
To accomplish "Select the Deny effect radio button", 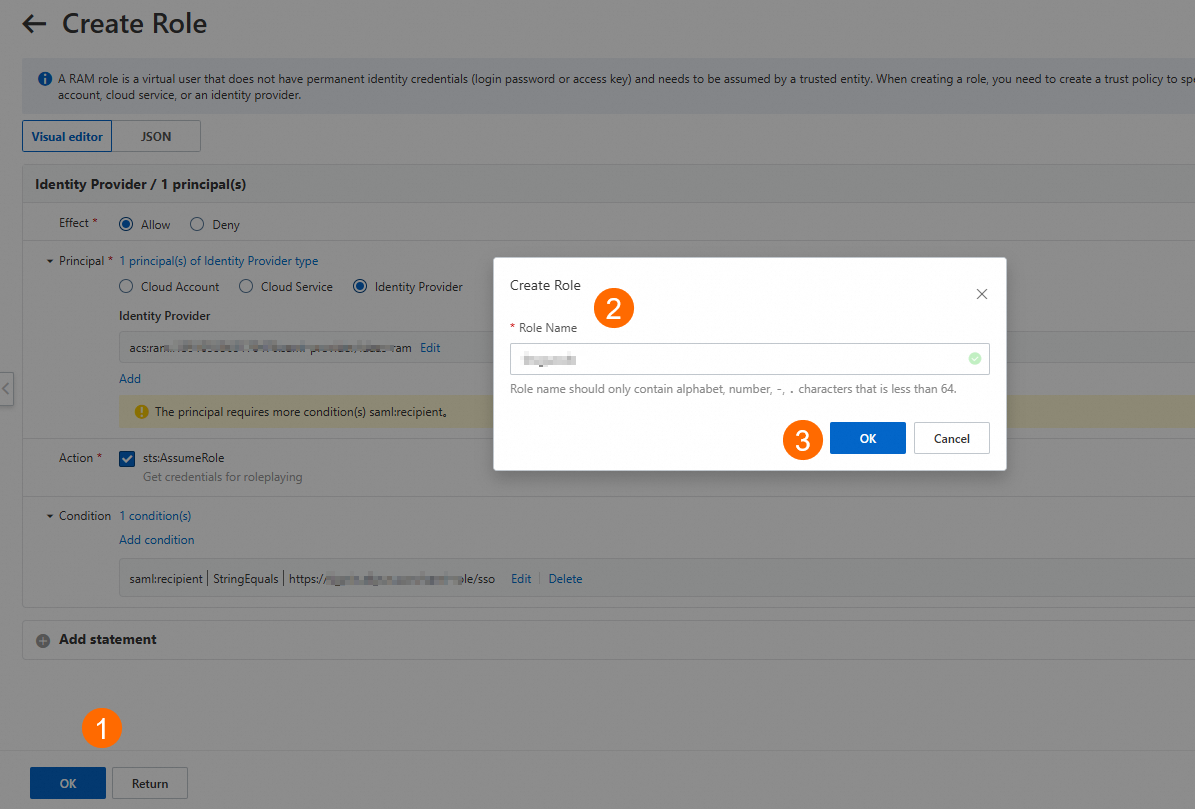I will 197,224.
